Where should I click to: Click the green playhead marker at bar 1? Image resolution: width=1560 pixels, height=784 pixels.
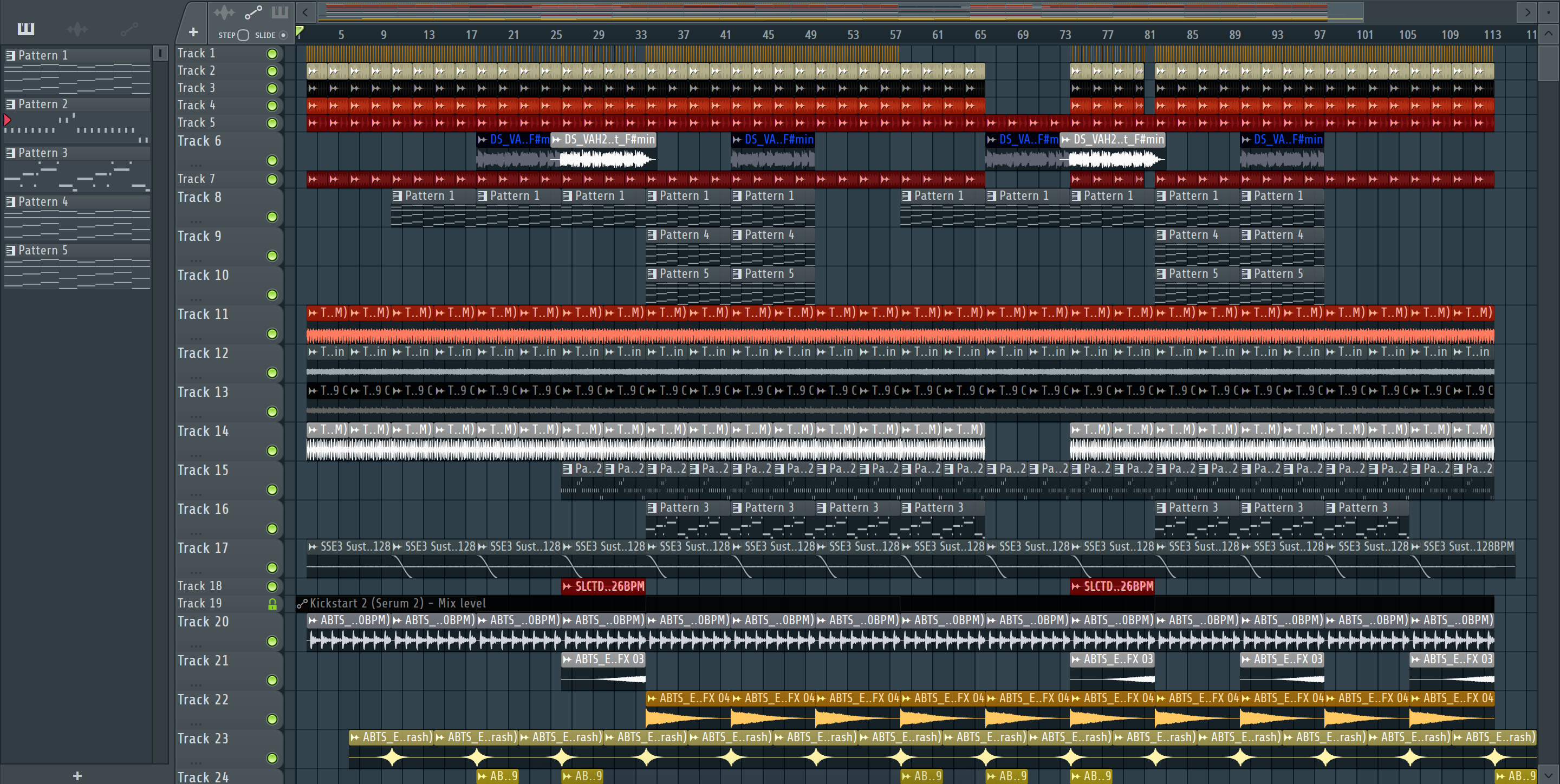click(300, 31)
